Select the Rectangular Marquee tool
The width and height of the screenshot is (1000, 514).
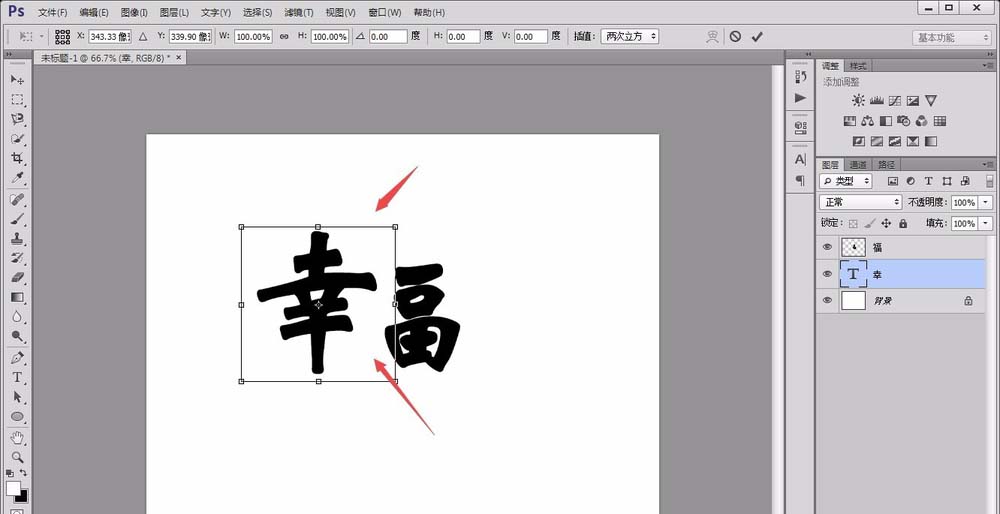tap(17, 99)
